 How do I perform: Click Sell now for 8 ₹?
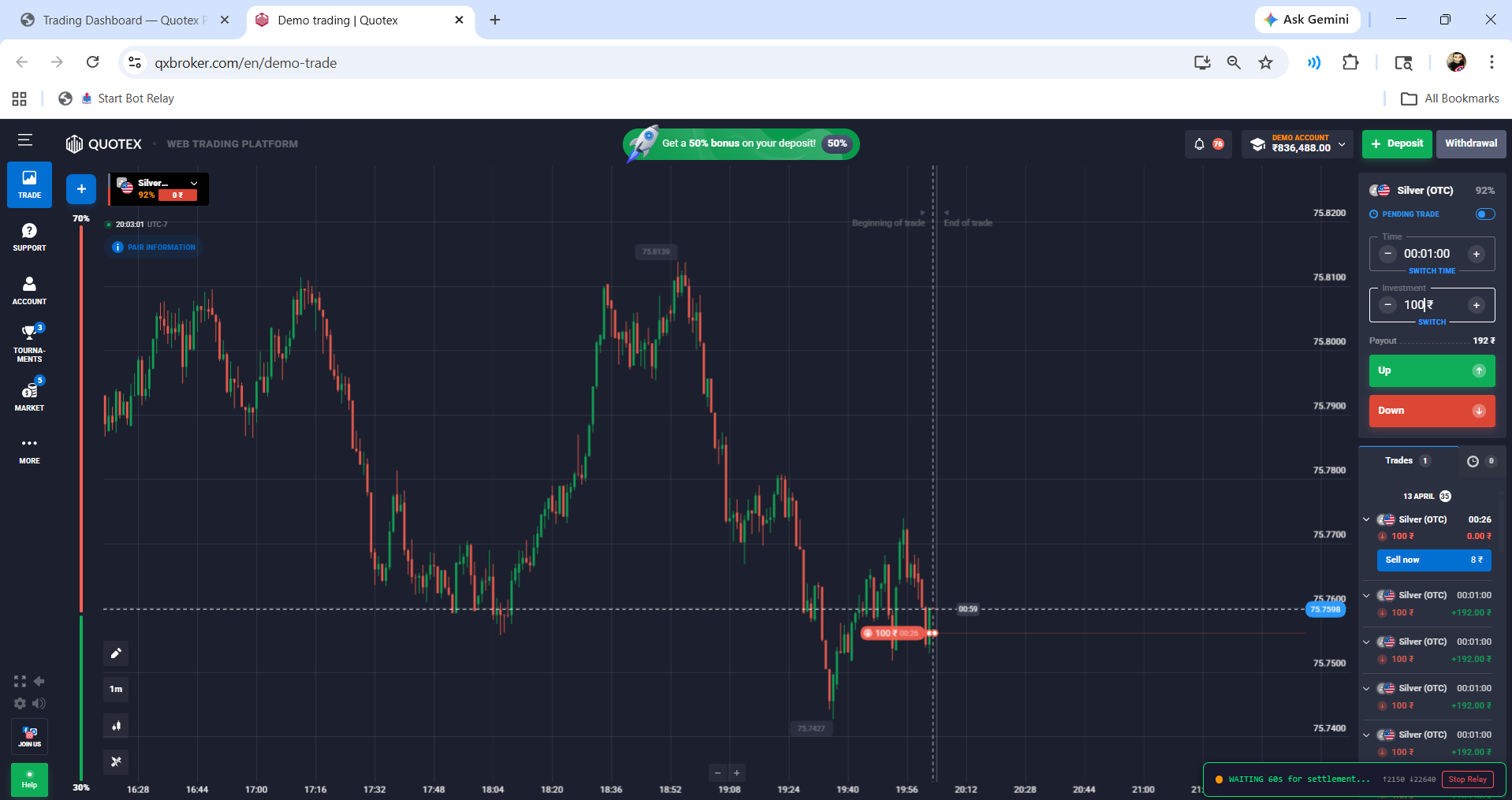click(x=1434, y=560)
